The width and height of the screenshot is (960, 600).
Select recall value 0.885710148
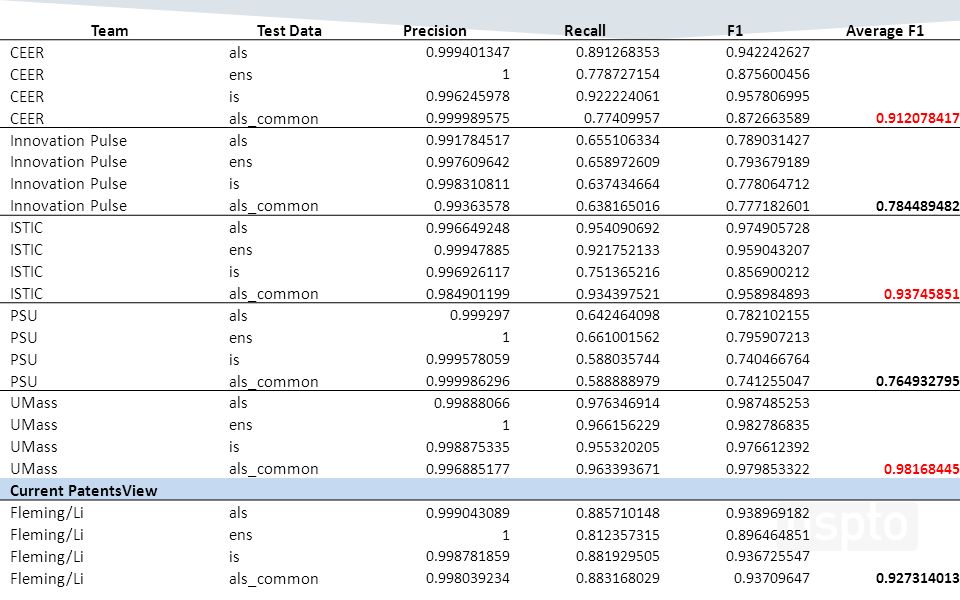pos(618,513)
